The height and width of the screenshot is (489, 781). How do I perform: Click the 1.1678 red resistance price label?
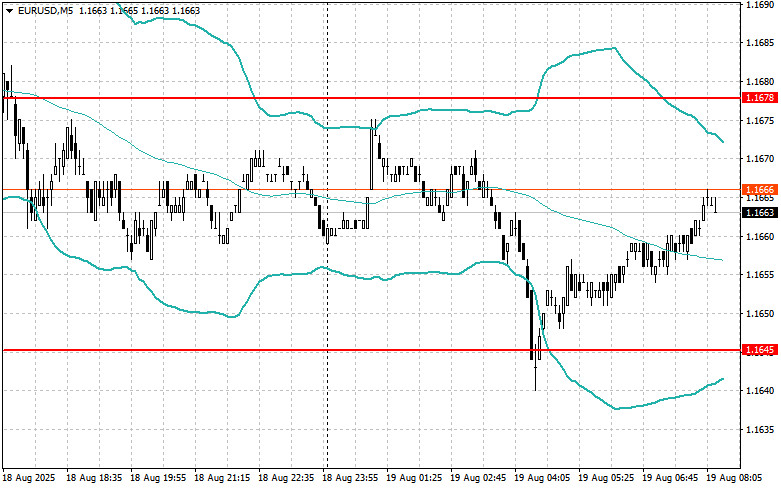point(760,98)
